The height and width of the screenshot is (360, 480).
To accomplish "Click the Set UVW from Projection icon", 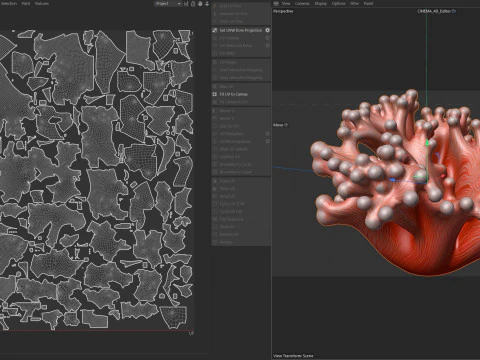I will click(x=215, y=30).
